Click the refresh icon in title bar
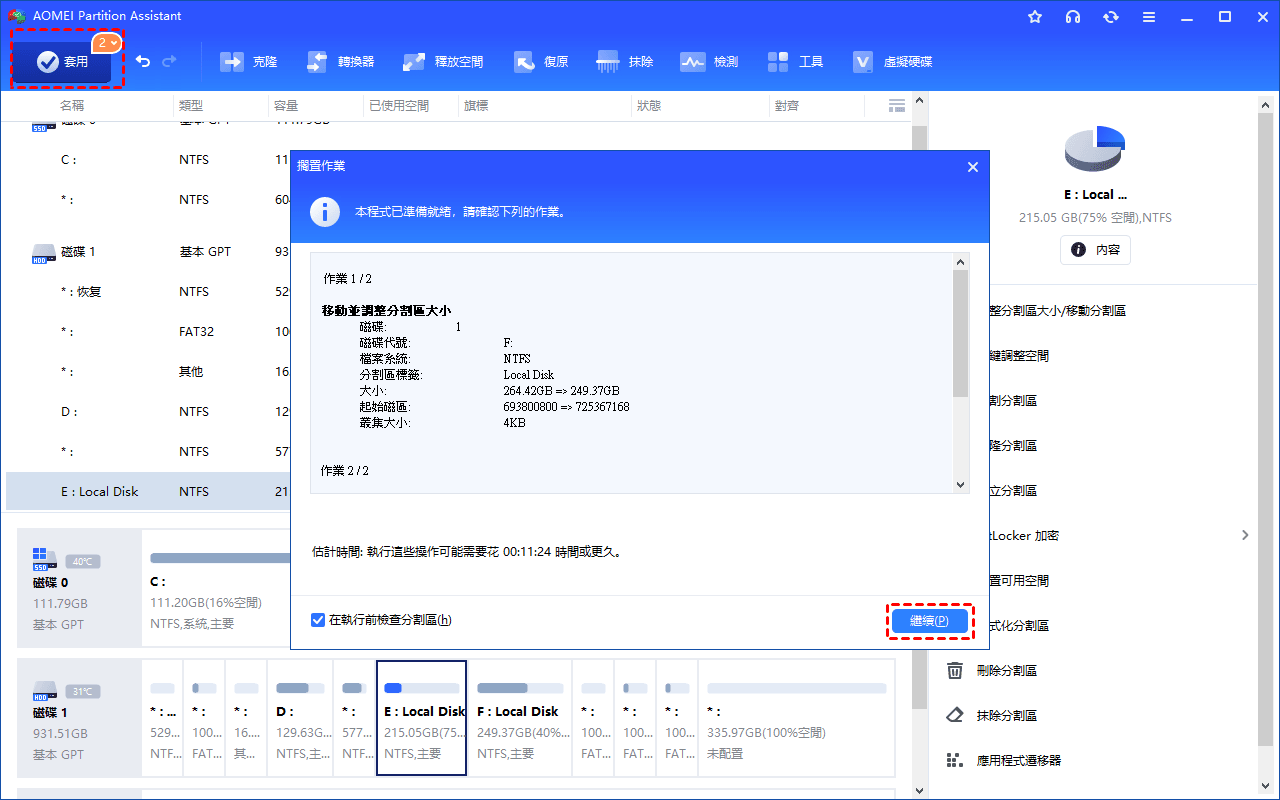This screenshot has width=1280, height=800. [x=1111, y=17]
